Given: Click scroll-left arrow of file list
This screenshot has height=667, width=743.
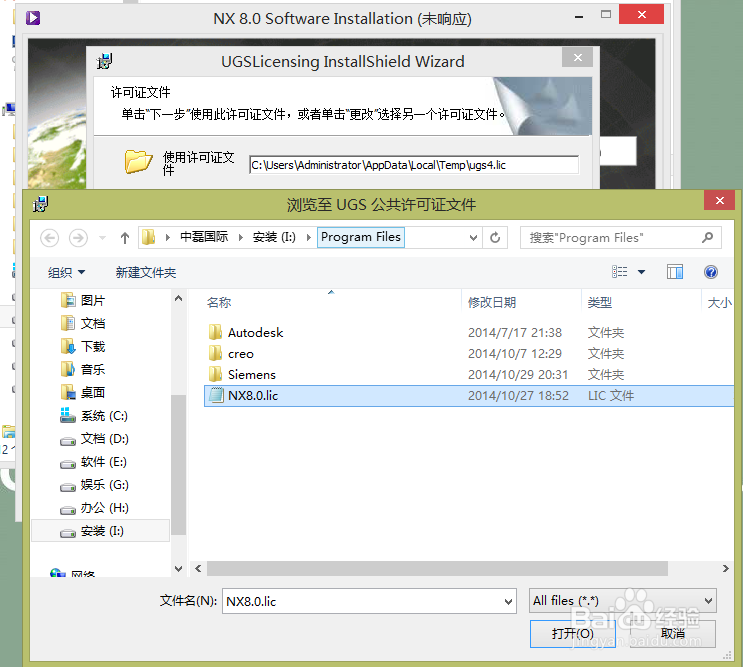Looking at the screenshot, I should [198, 568].
